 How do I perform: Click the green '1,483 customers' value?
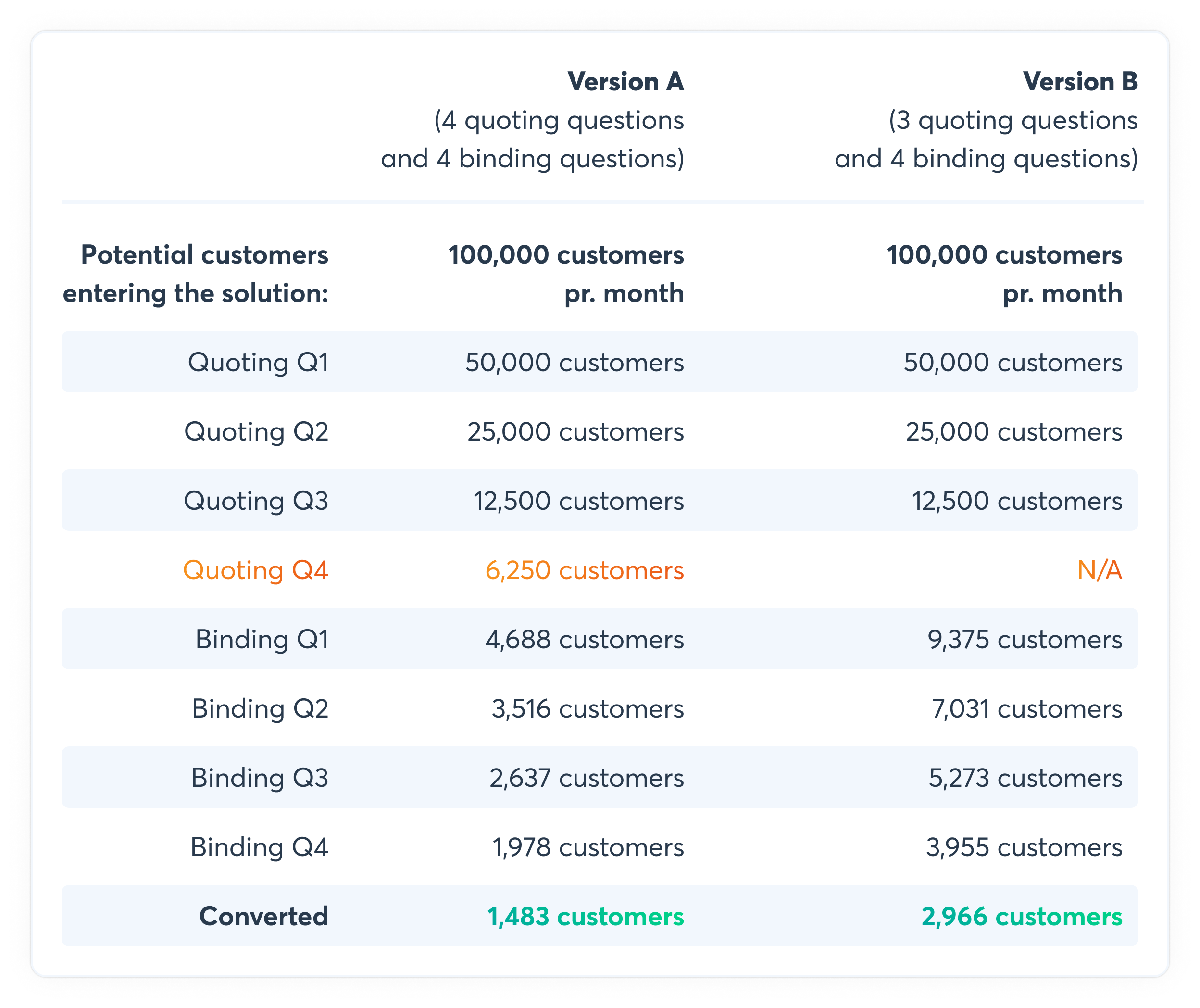[586, 916]
